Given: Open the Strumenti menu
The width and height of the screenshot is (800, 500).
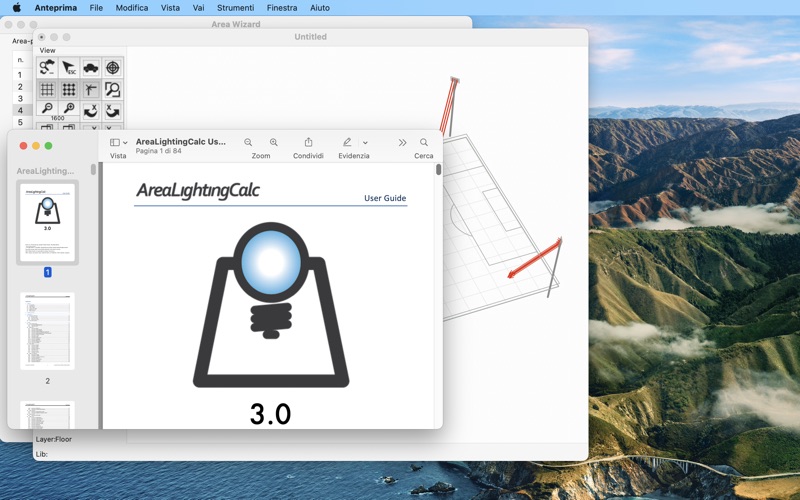Looking at the screenshot, I should point(235,8).
